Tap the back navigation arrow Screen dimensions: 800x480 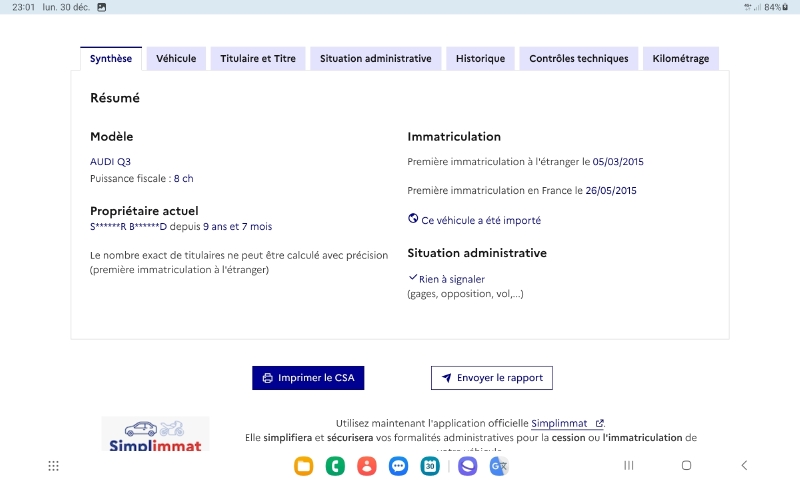(x=744, y=465)
